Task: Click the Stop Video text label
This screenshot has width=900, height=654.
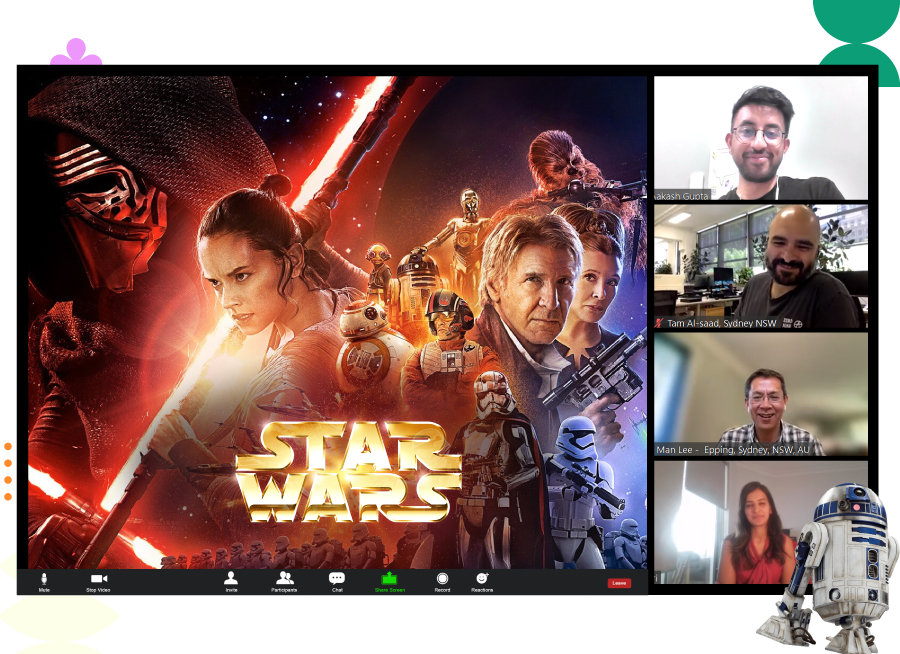Action: click(96, 590)
